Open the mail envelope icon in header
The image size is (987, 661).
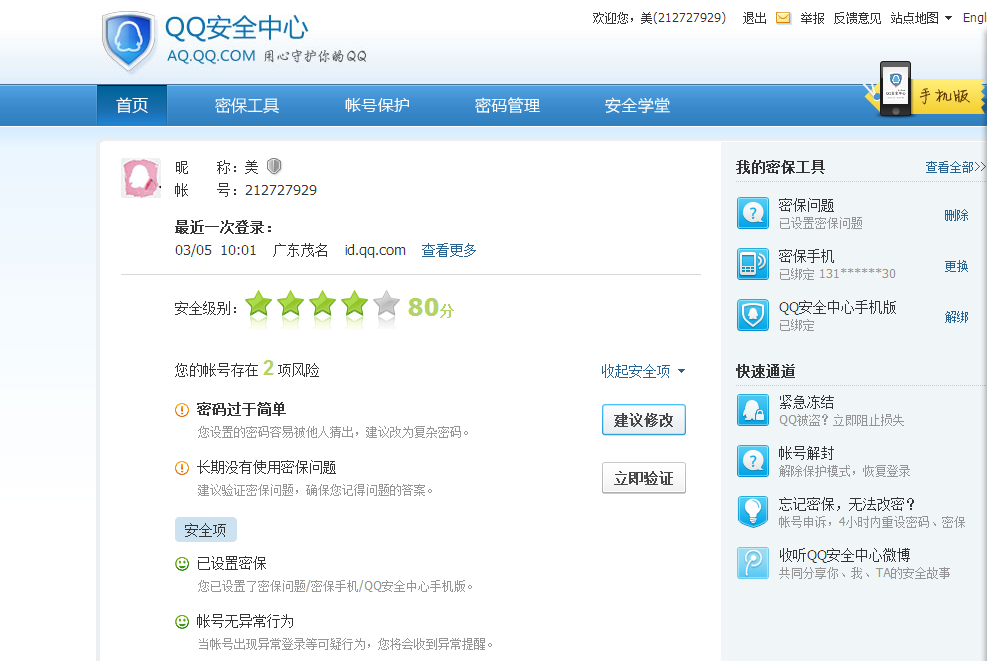point(783,18)
